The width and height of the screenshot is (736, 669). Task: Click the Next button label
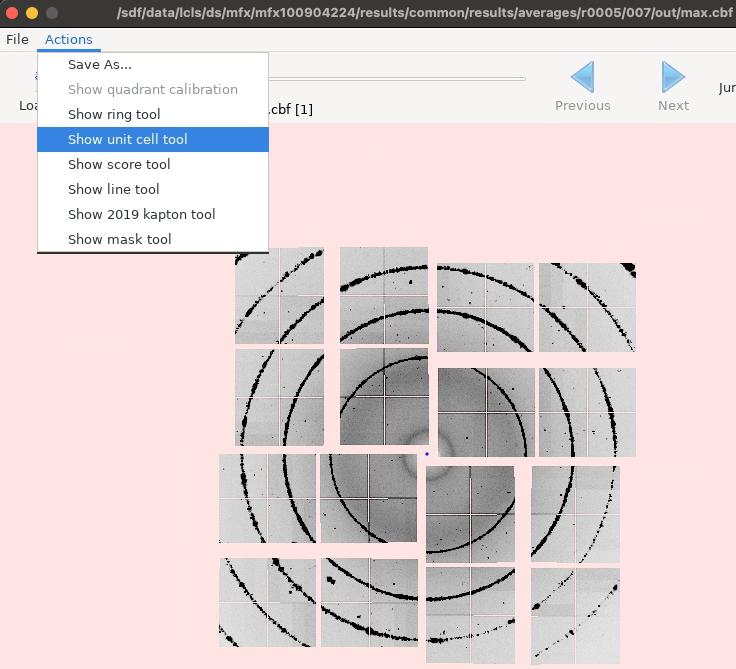[x=673, y=106]
